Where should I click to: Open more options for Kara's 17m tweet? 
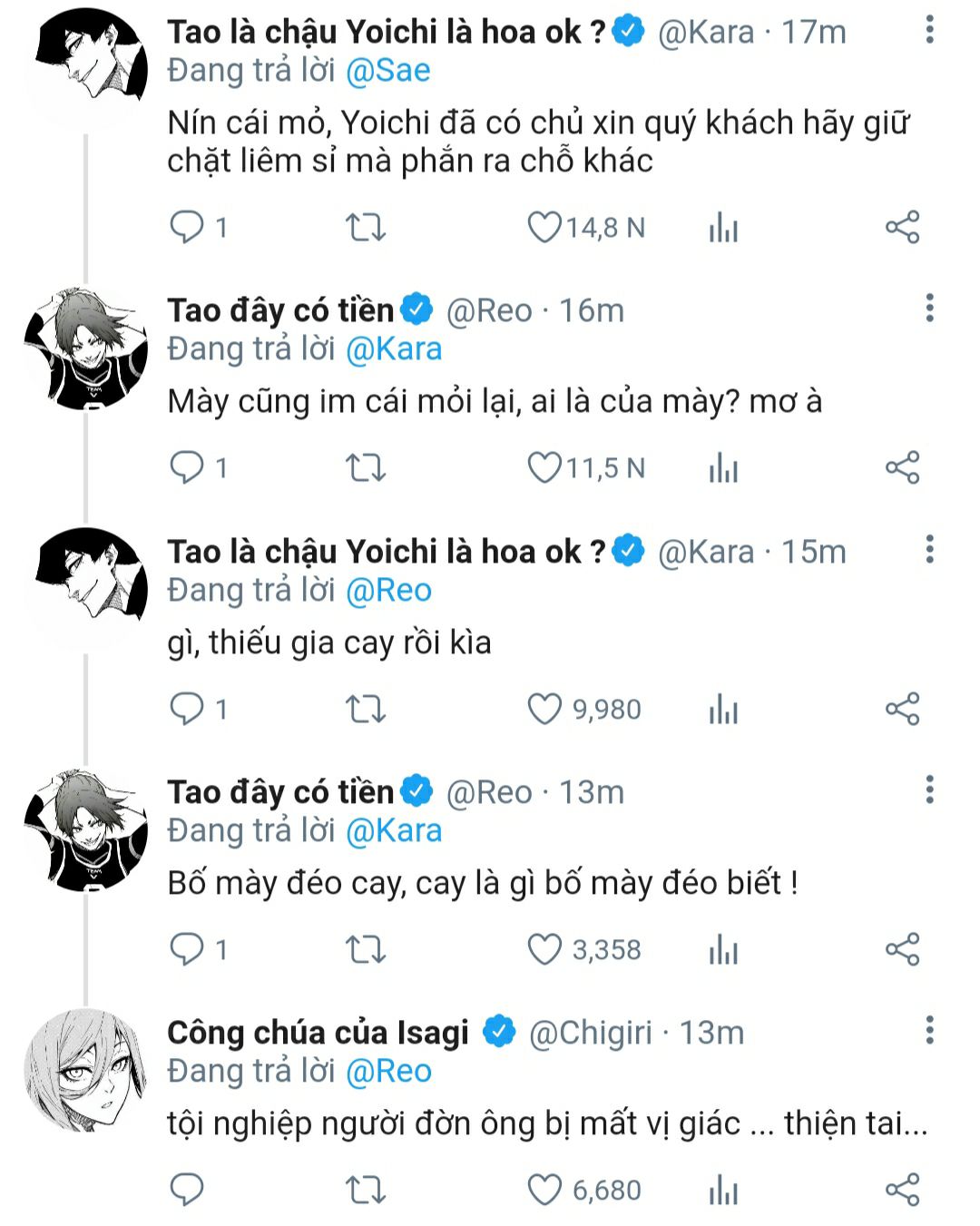pyautogui.click(x=929, y=31)
